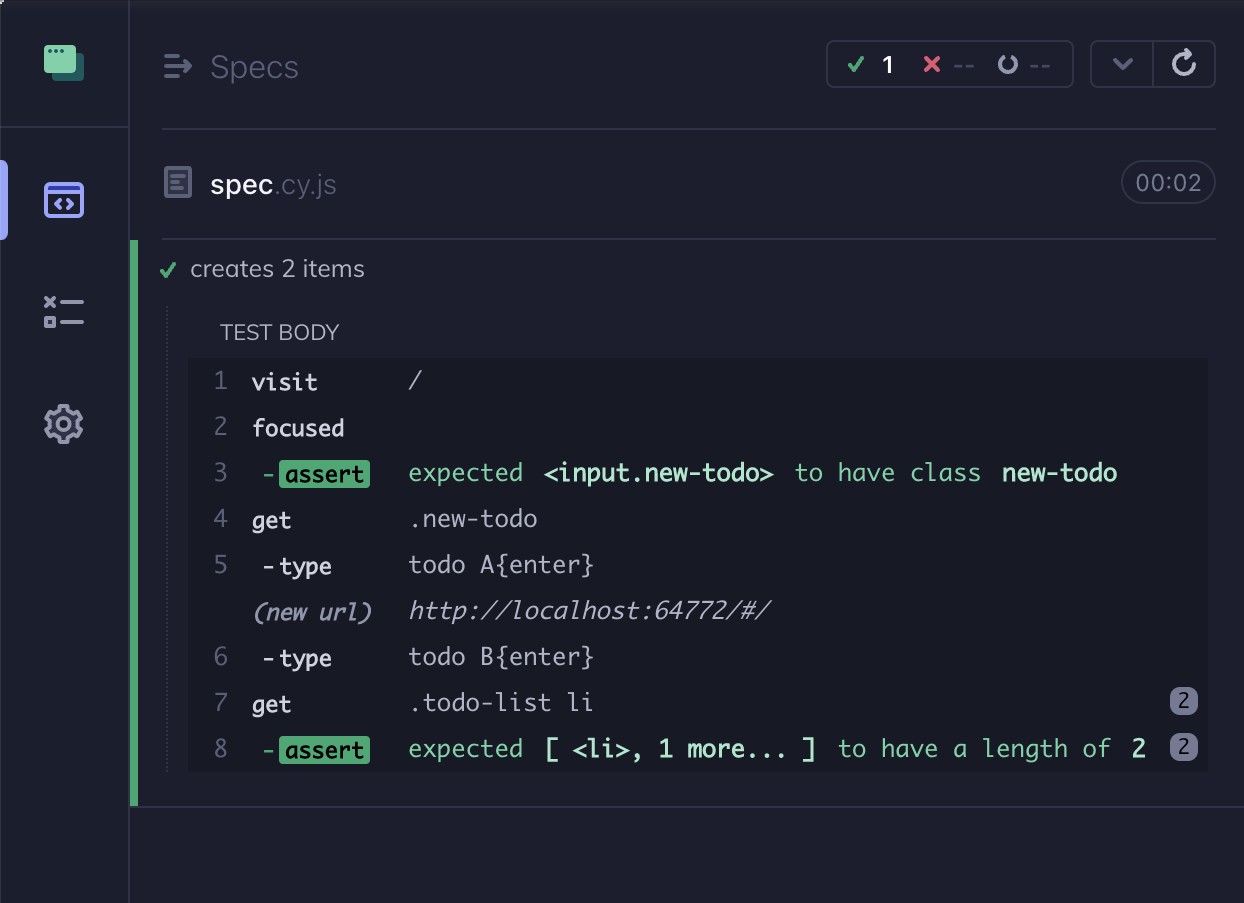Click the Specs panel toggle arrow icon
This screenshot has height=903, width=1244.
coord(178,66)
